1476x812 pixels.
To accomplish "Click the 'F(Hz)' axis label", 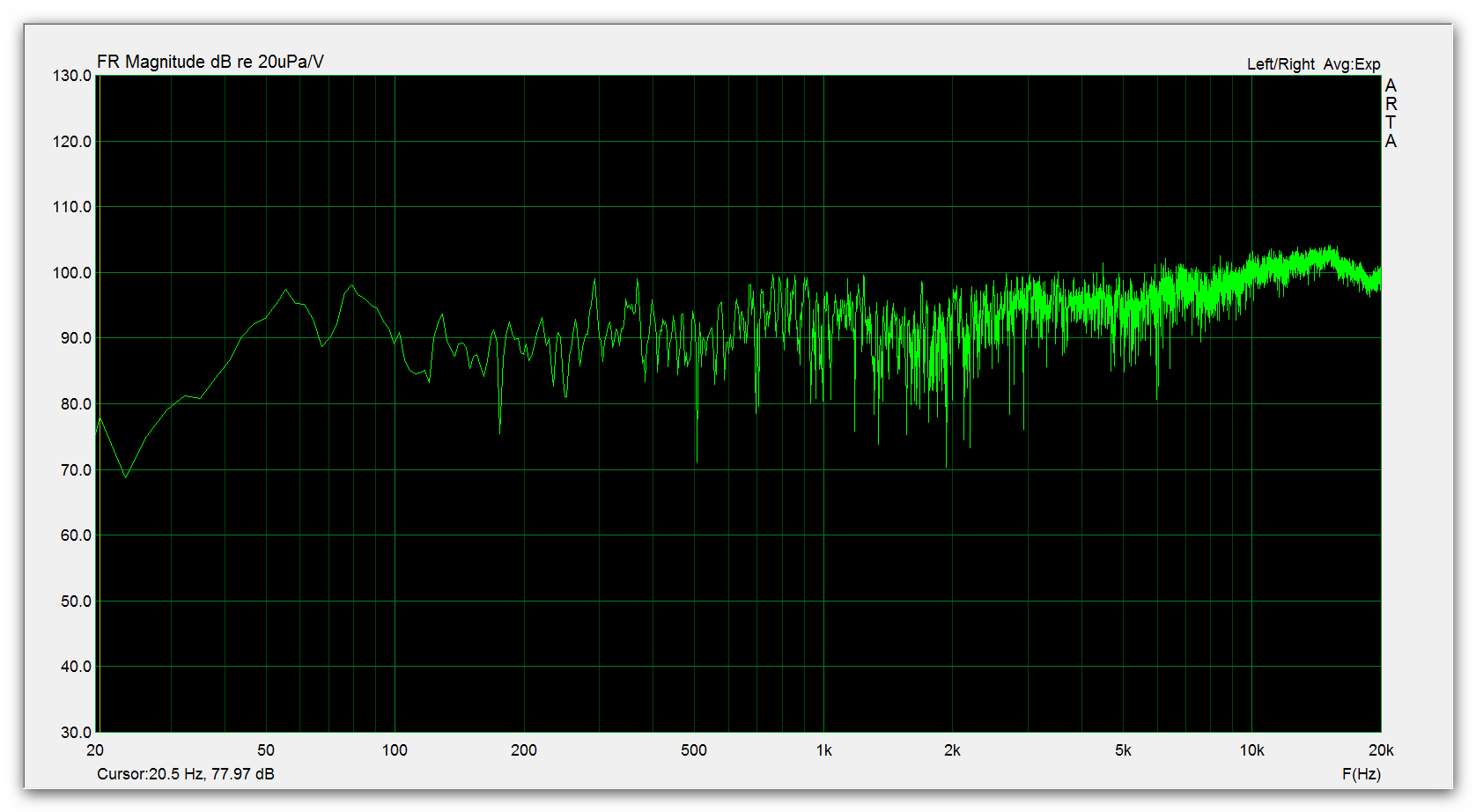I will click(1362, 774).
